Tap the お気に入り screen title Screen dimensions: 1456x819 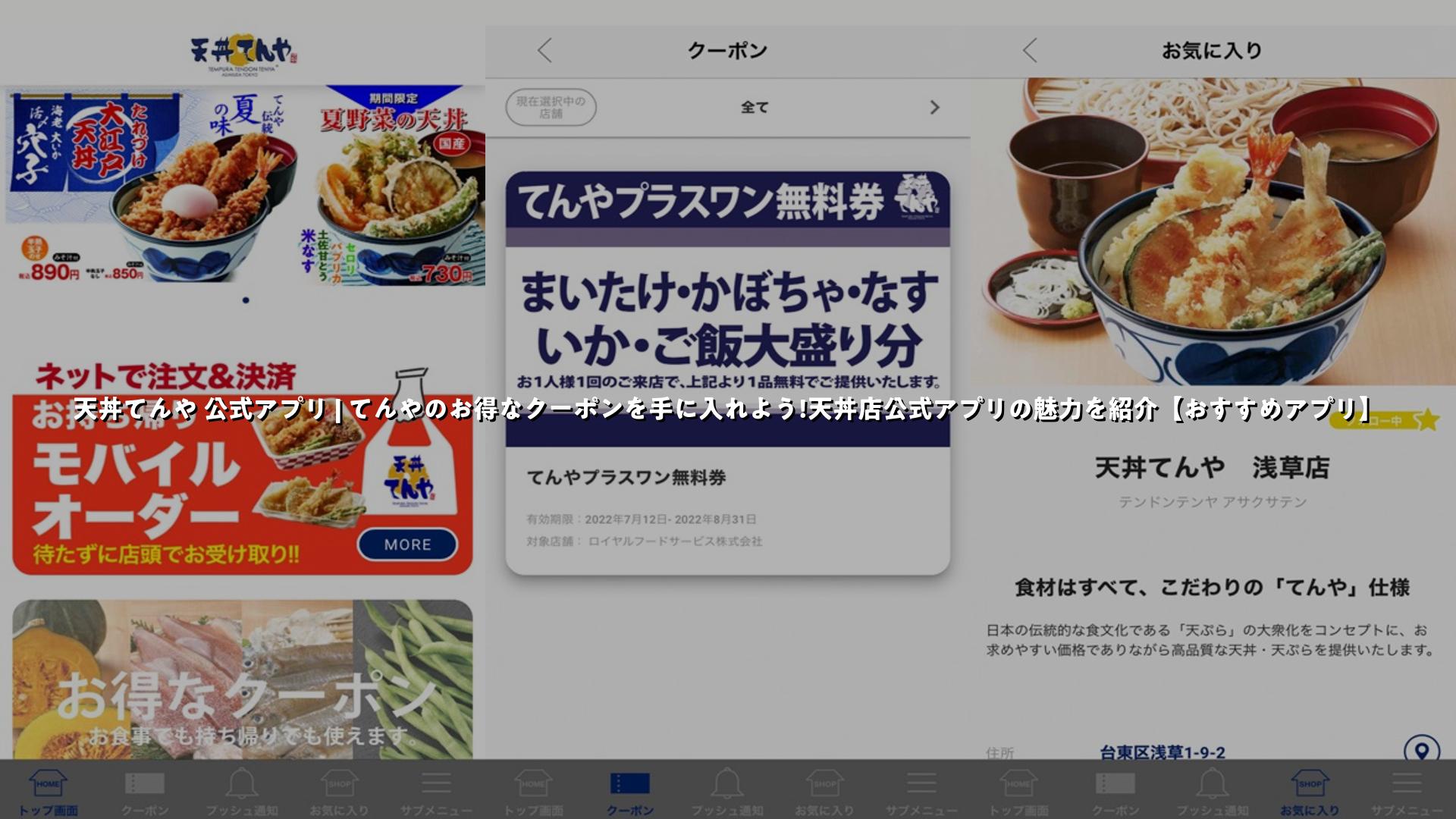[1212, 50]
